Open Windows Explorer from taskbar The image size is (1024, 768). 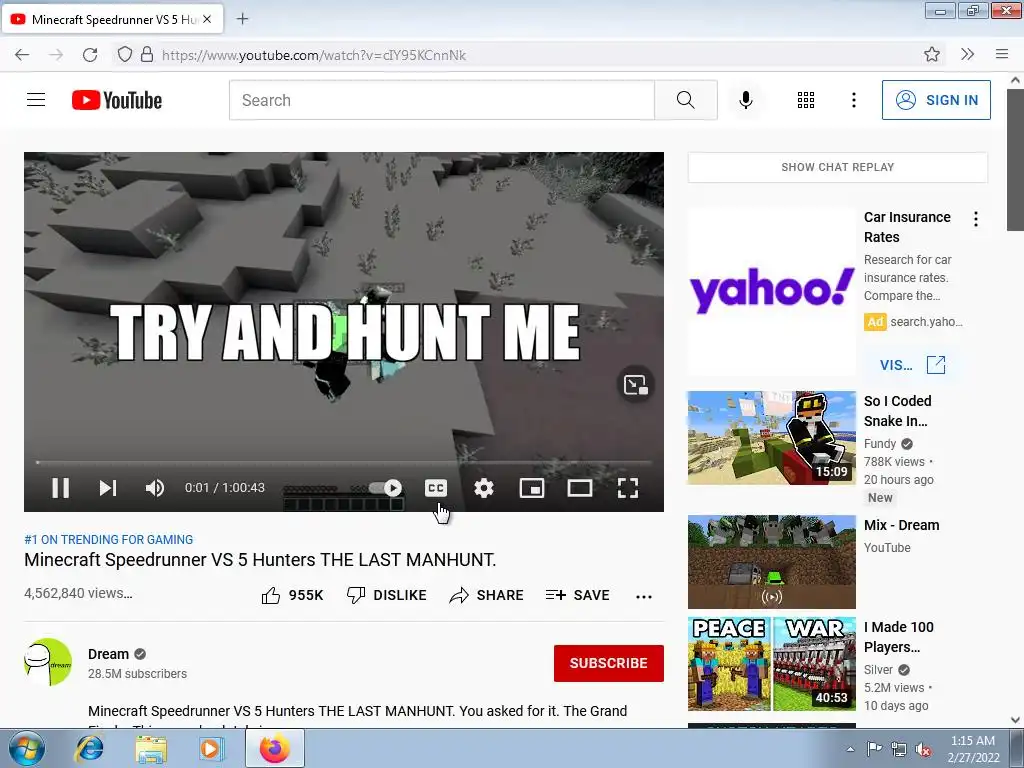[151, 749]
